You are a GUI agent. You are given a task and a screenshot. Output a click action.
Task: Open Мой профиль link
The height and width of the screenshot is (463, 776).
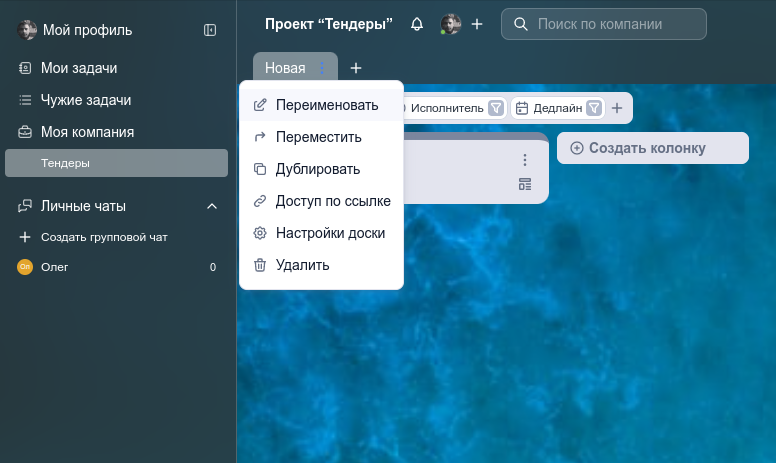point(88,30)
